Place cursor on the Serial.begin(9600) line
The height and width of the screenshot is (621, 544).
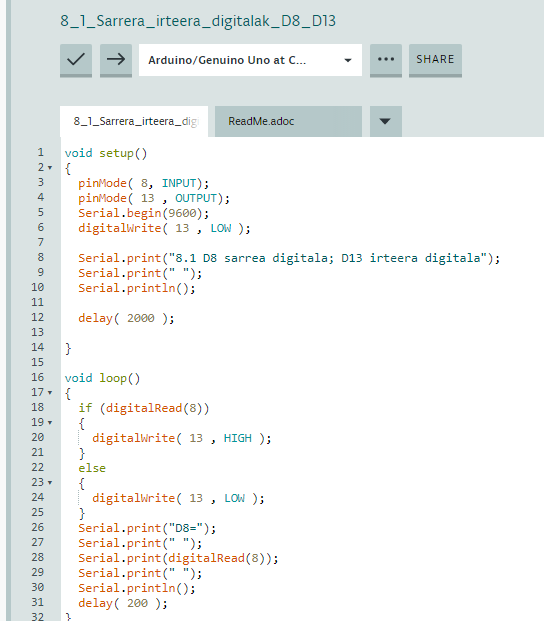[143, 213]
